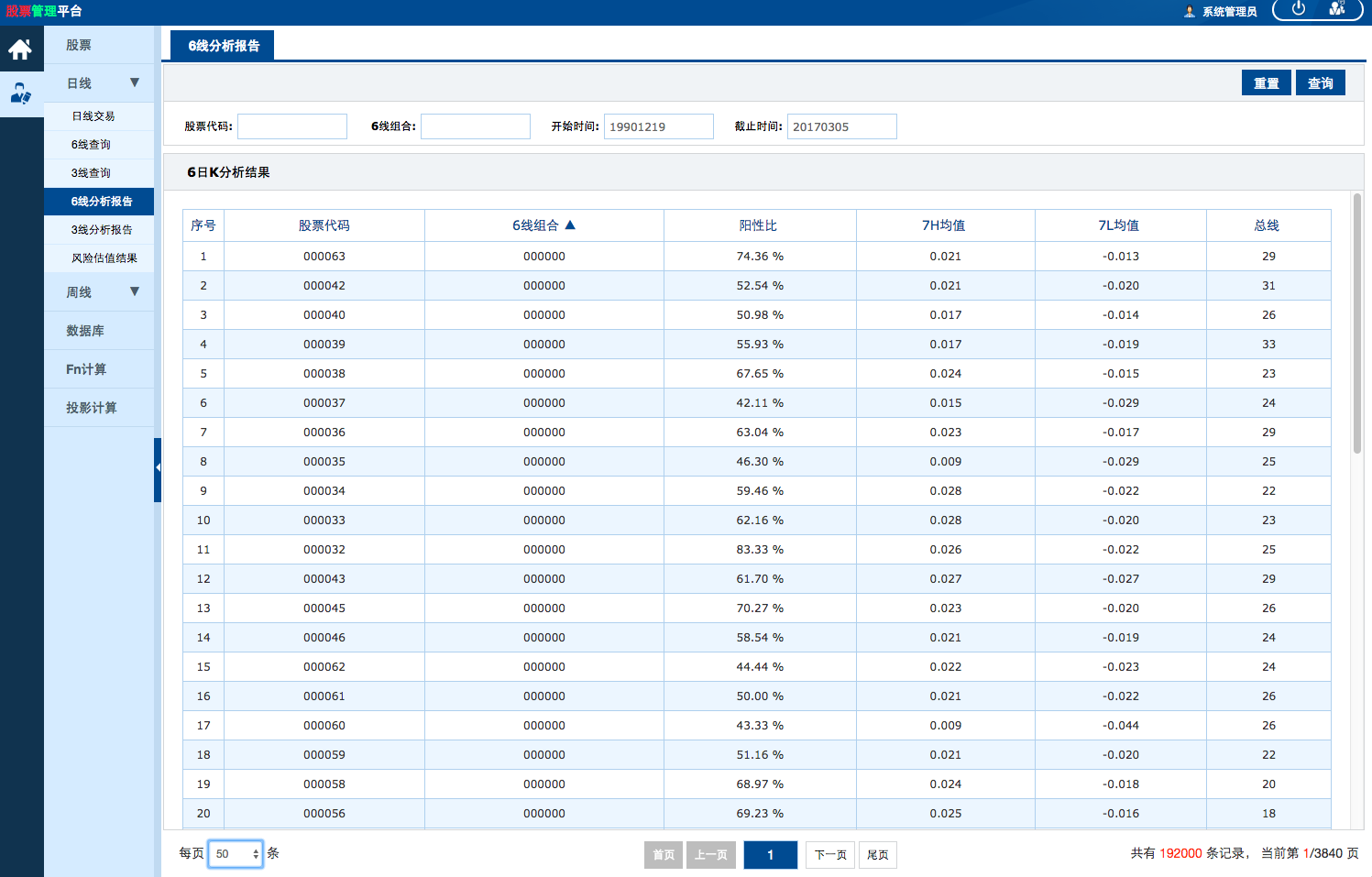Open the user edit icon in sidebar

pos(21,93)
